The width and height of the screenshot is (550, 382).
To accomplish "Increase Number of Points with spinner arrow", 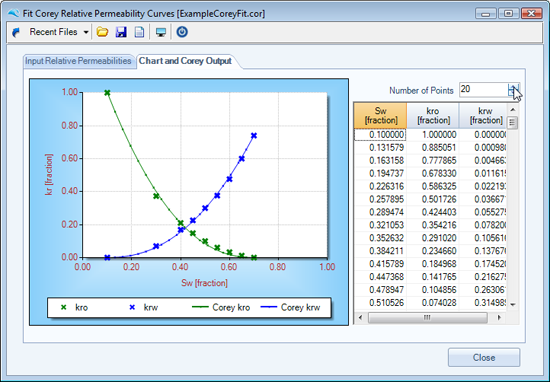I will click(514, 87).
